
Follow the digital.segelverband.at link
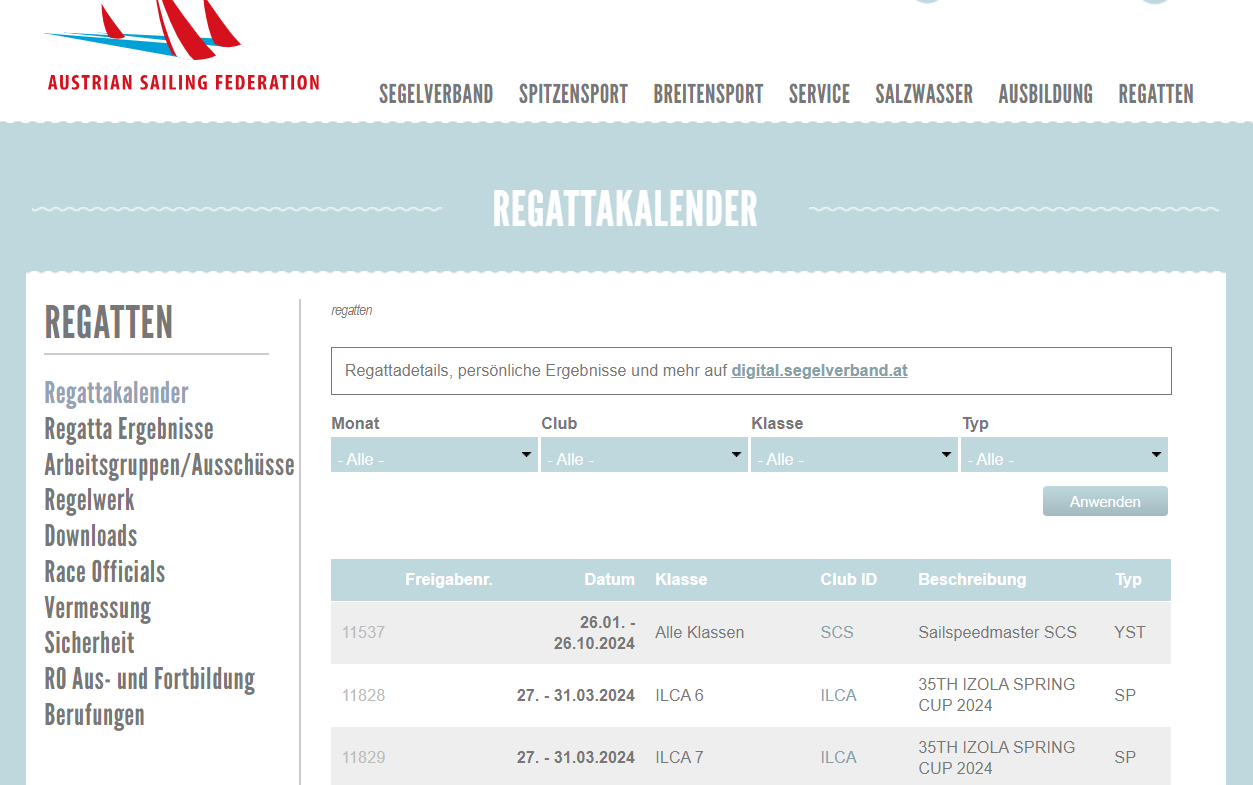click(x=819, y=370)
